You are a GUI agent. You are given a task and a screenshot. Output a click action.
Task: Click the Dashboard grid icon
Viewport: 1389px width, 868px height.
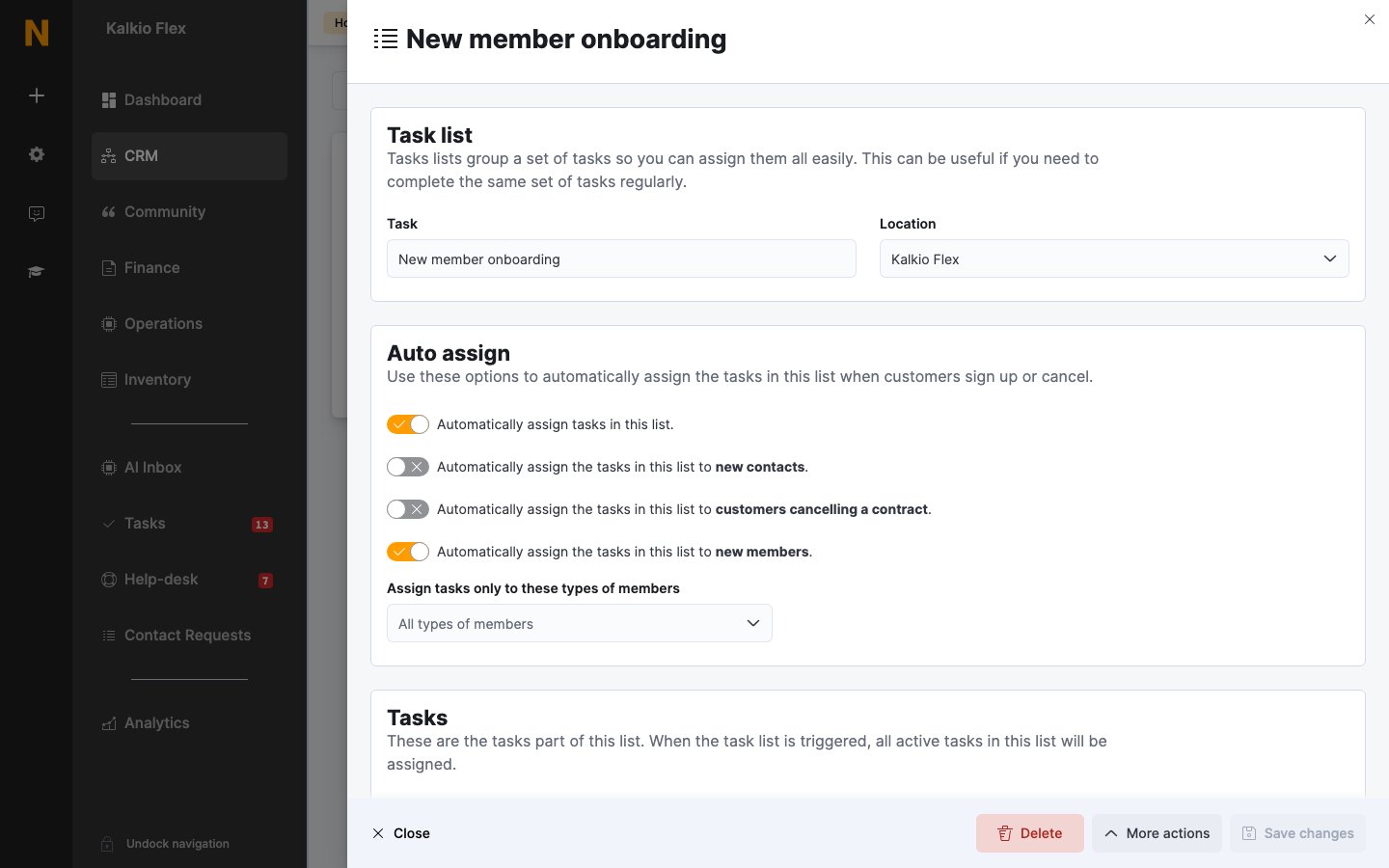point(109,100)
